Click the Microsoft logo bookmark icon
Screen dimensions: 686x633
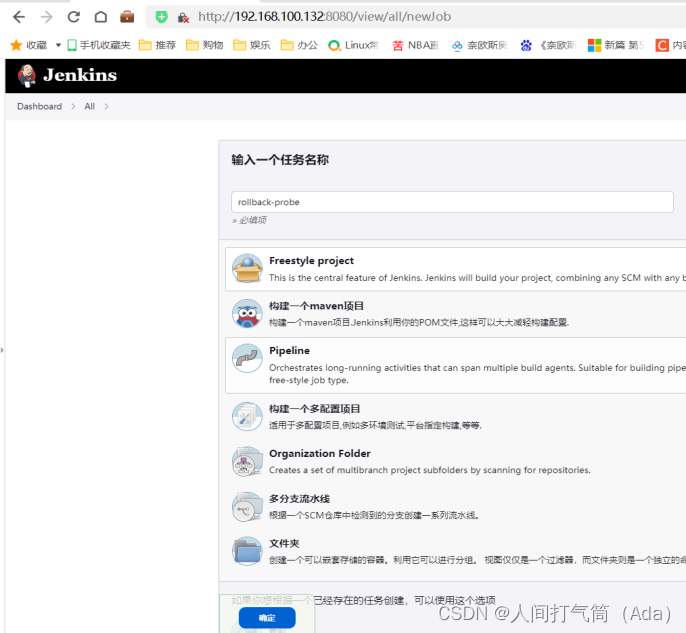[594, 45]
